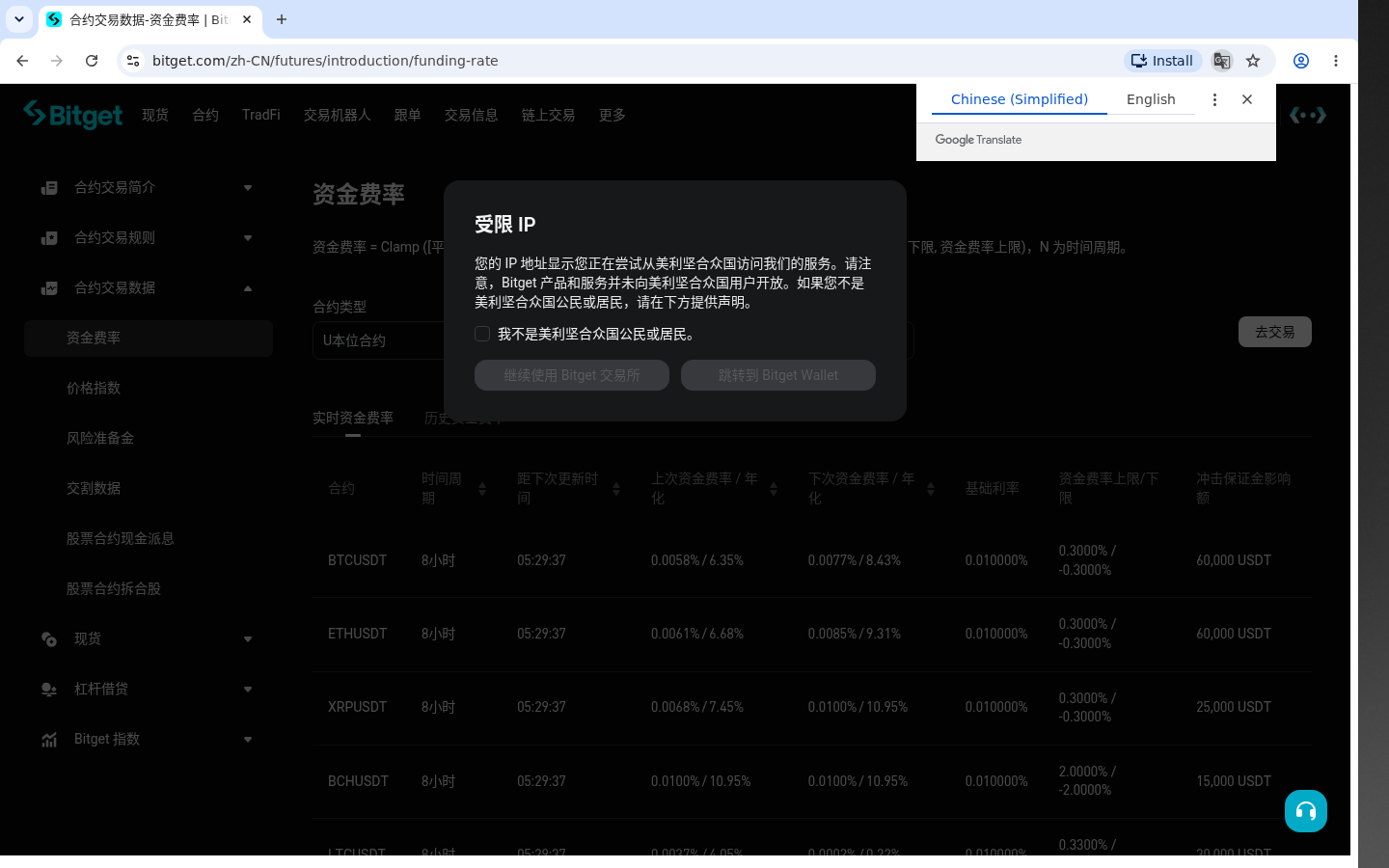Switch to 实时资金费率 tab

click(x=353, y=418)
